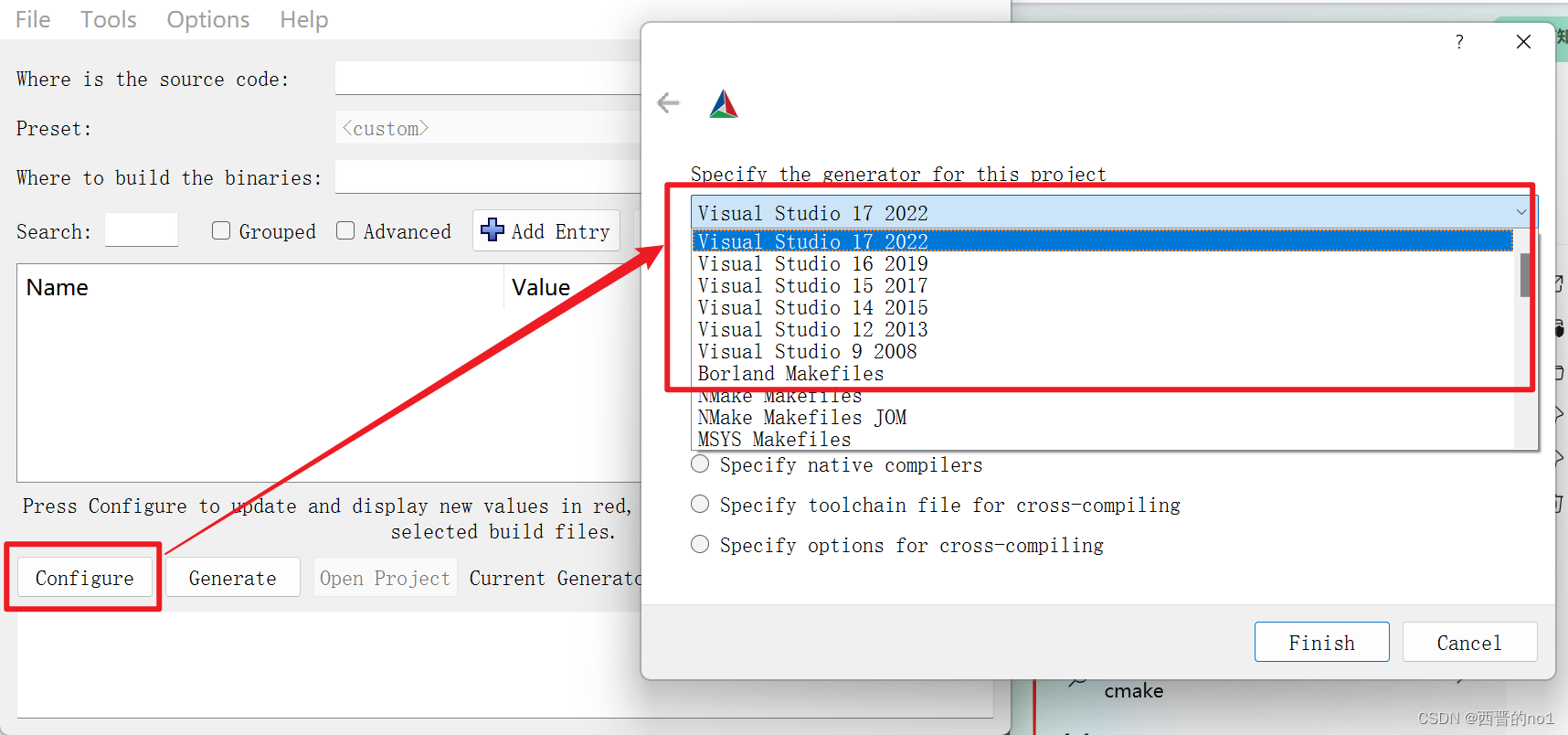Viewport: 1568px width, 735px height.
Task: Open the Options menu
Action: 207,19
